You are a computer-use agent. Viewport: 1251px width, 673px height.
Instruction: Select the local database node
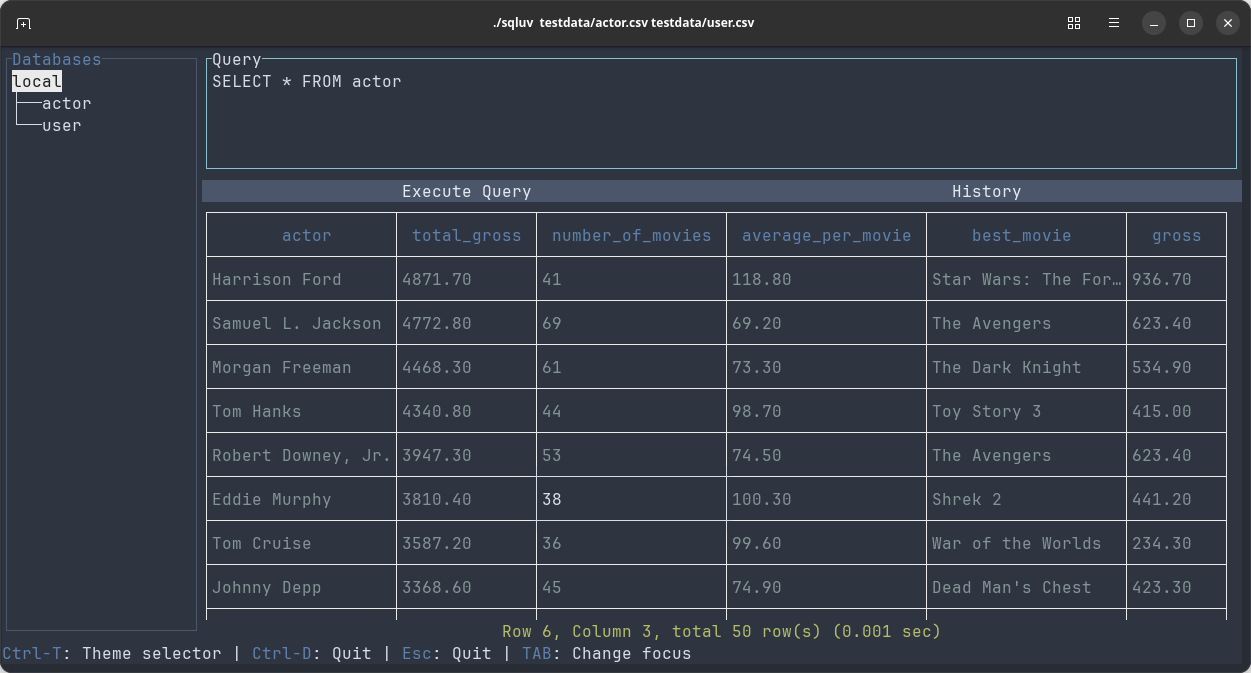pyautogui.click(x=37, y=81)
